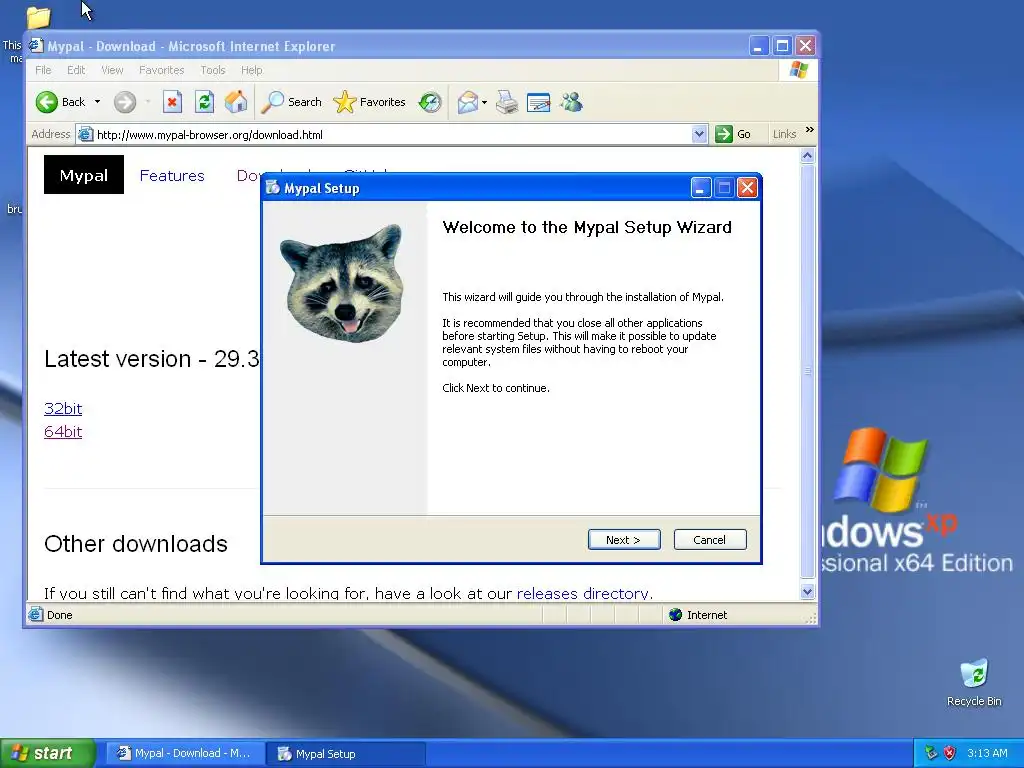Click the 3:13 AM system clock
1024x768 pixels.
point(987,753)
